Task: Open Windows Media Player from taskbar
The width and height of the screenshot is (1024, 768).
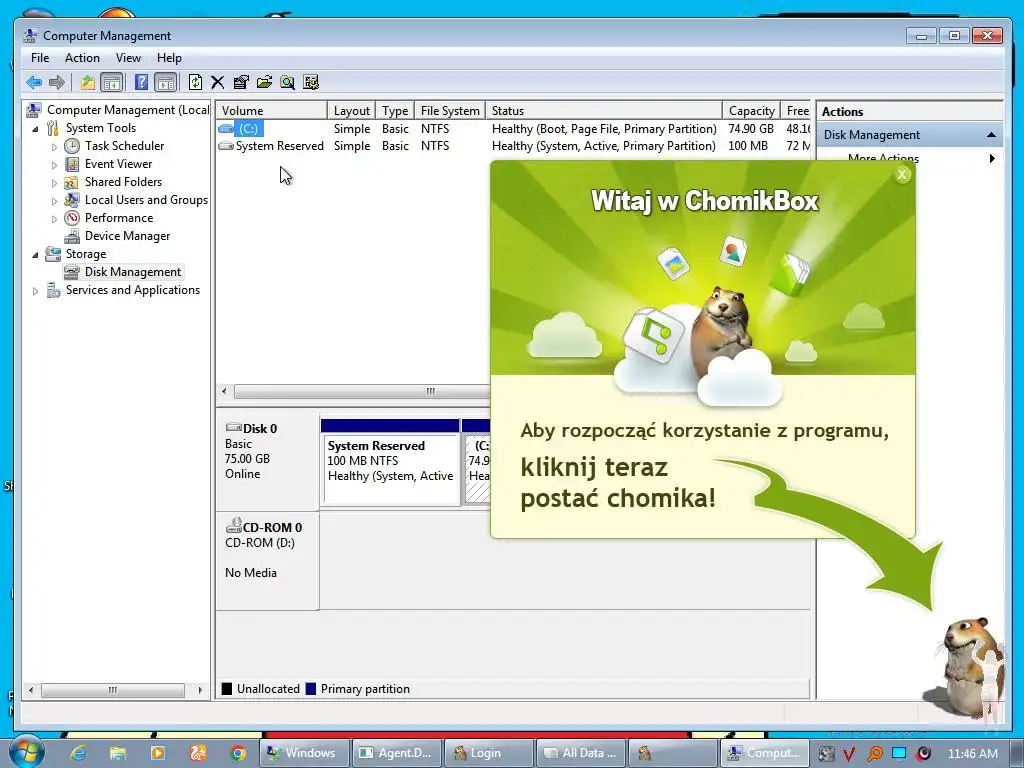Action: 157,753
